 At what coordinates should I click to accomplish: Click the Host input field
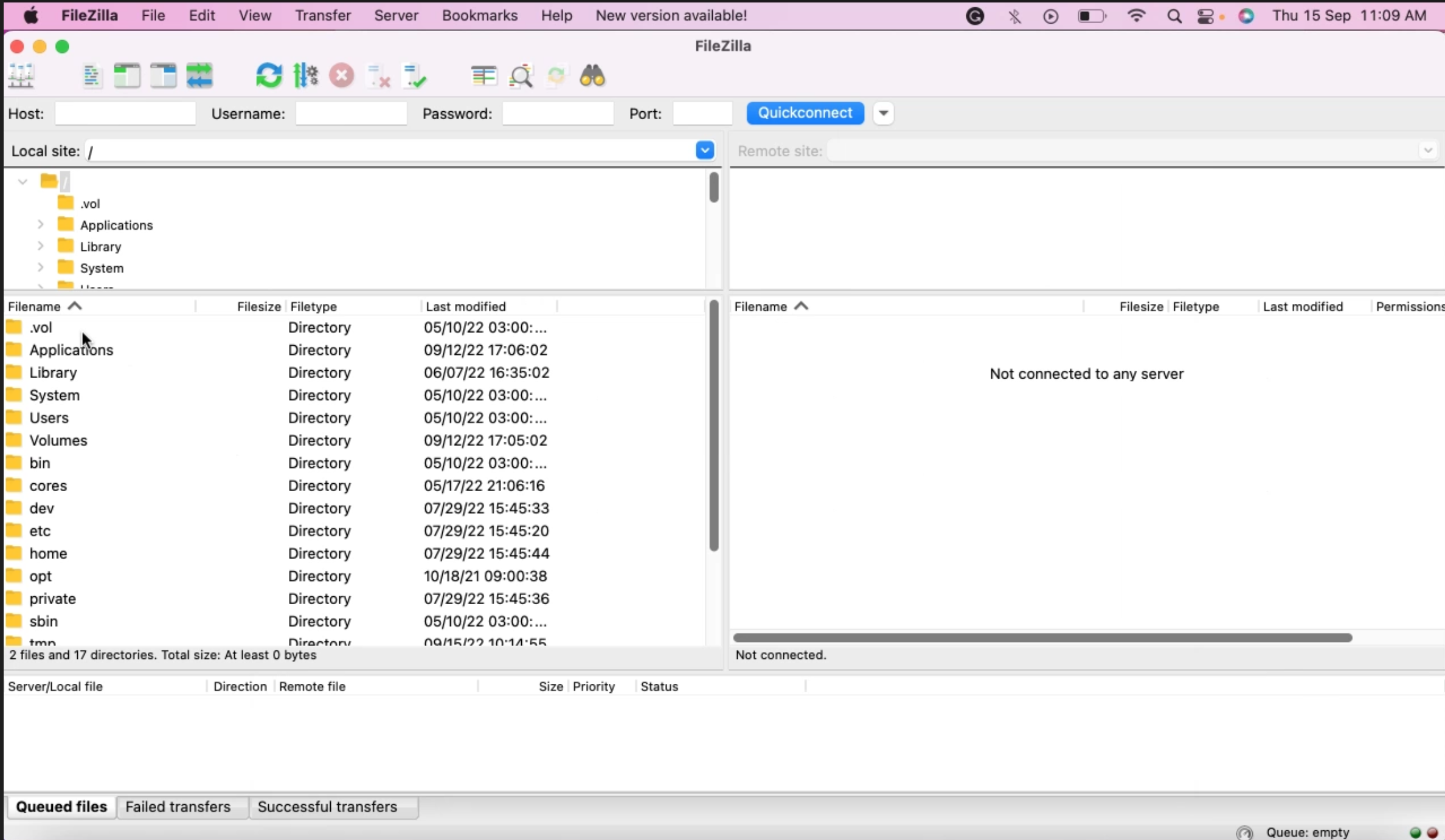tap(125, 114)
